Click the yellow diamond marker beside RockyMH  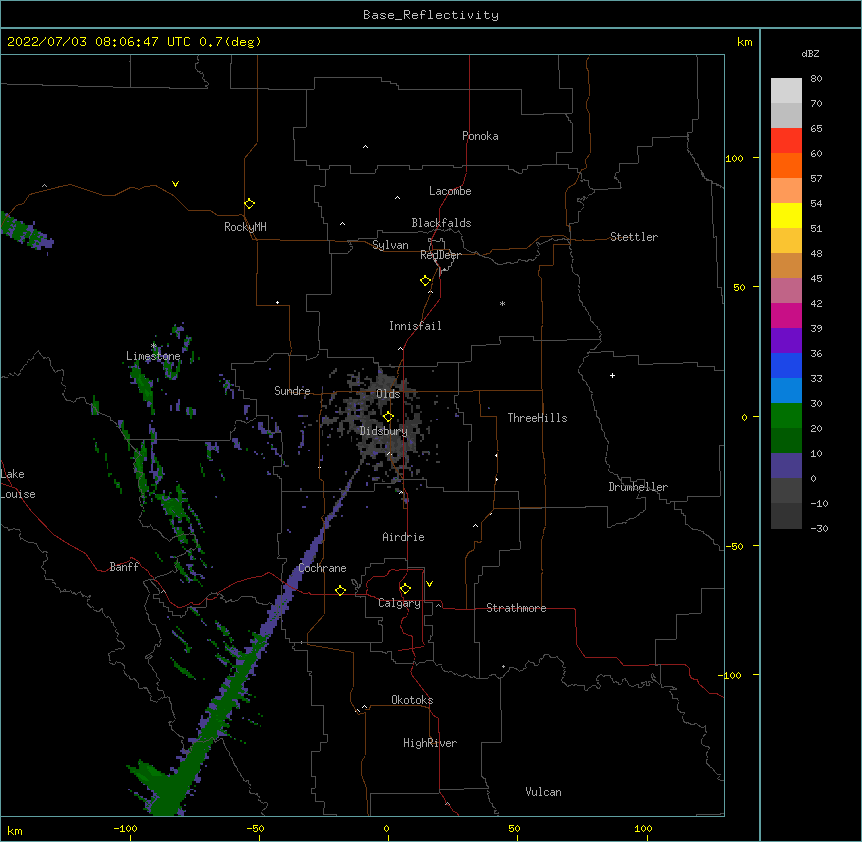[250, 204]
